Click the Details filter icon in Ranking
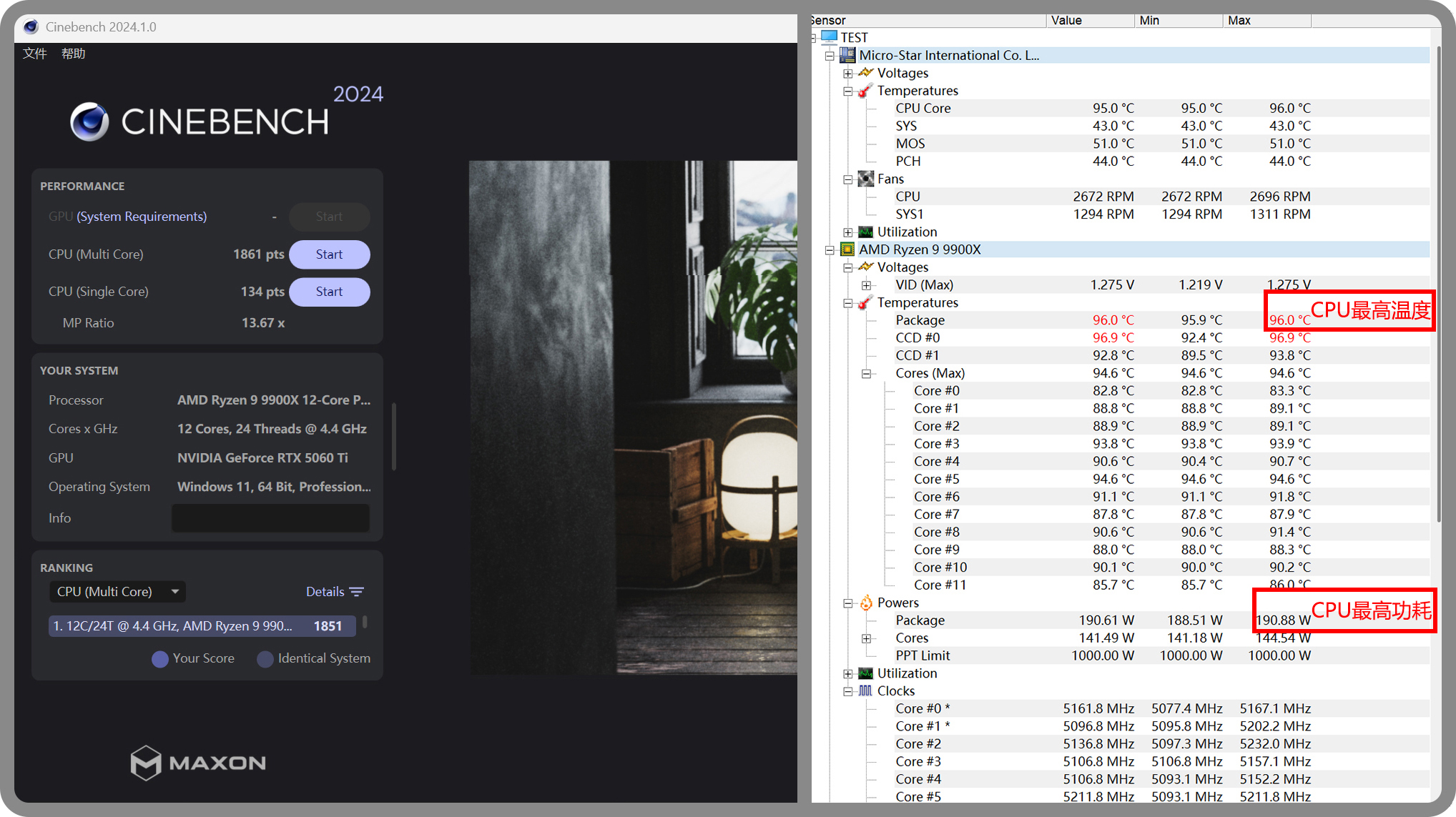The height and width of the screenshot is (817, 1456). pos(357,592)
